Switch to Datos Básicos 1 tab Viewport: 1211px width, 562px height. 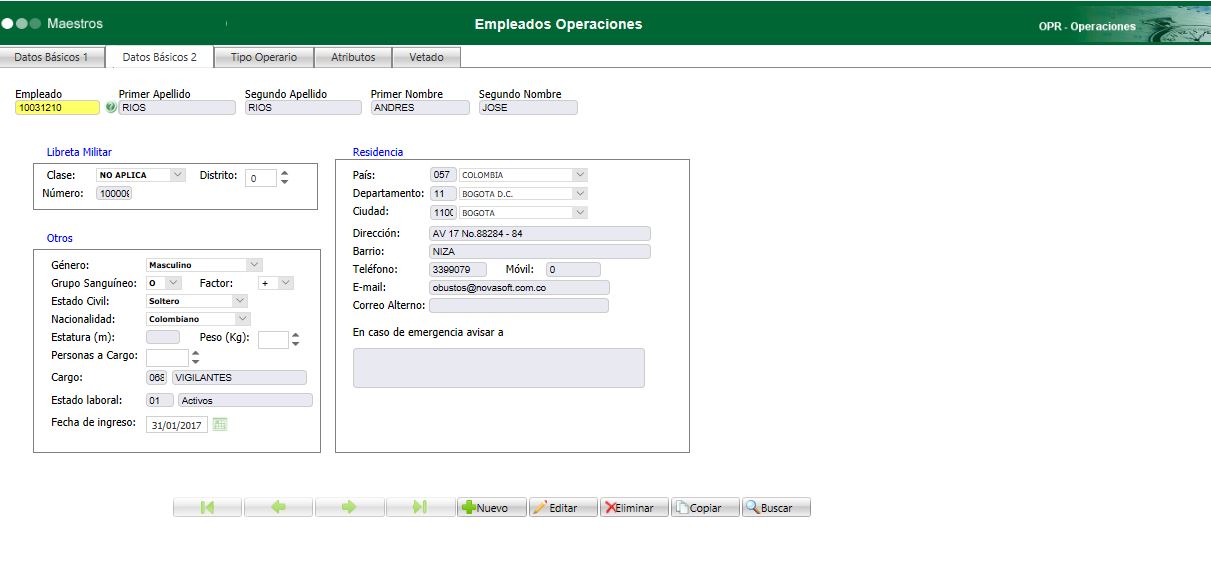pos(52,57)
